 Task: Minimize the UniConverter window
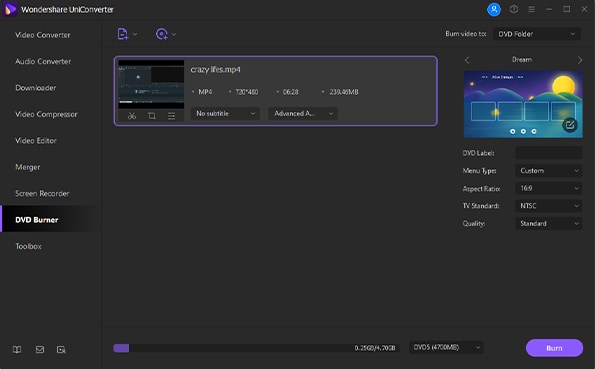coord(549,9)
